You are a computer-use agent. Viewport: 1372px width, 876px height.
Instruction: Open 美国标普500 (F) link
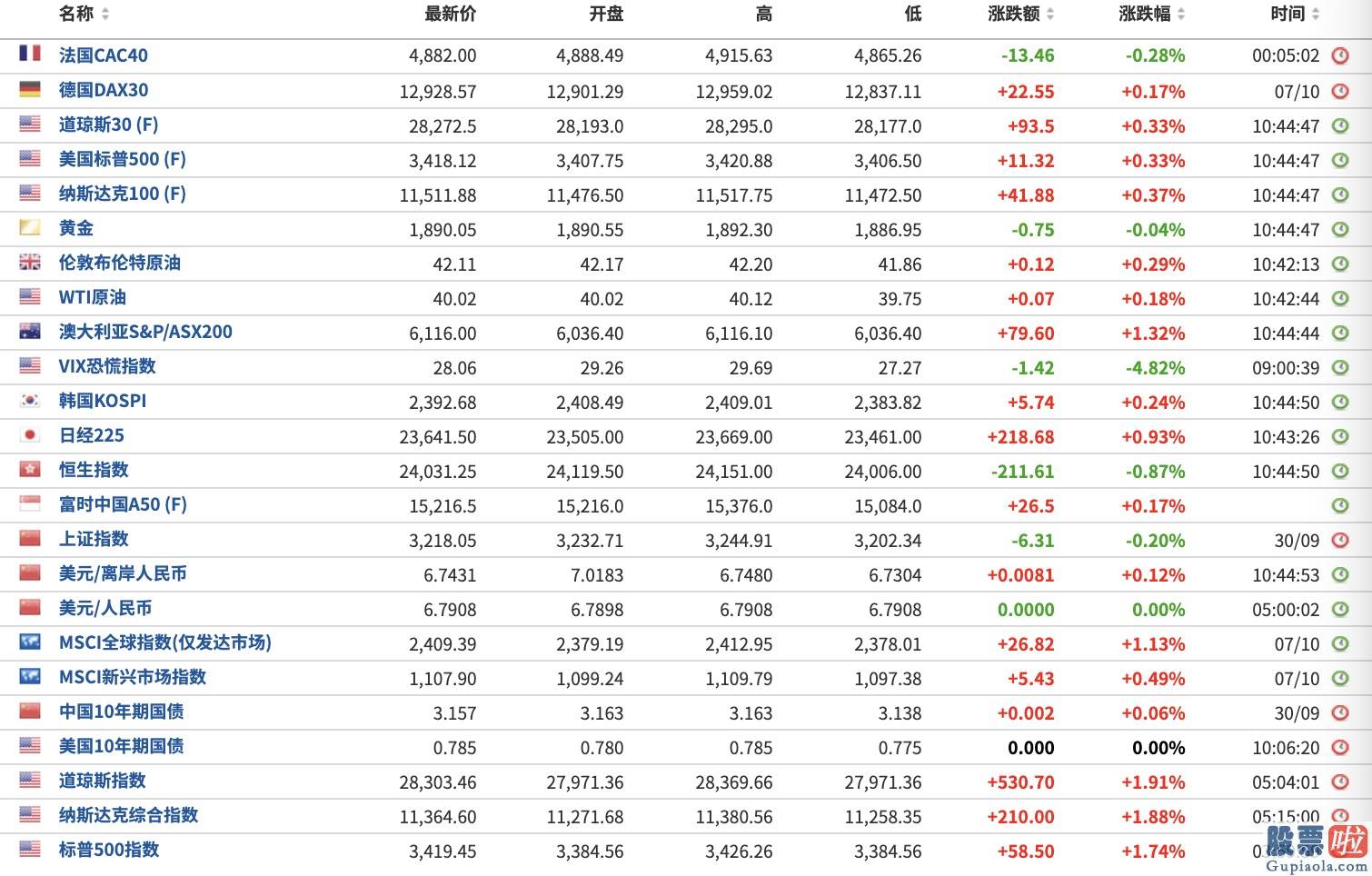point(123,159)
